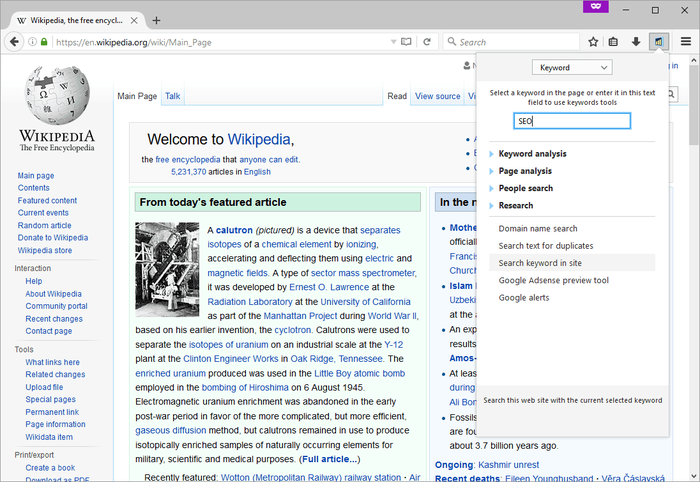Open the calutron thumbnail image

167,270
